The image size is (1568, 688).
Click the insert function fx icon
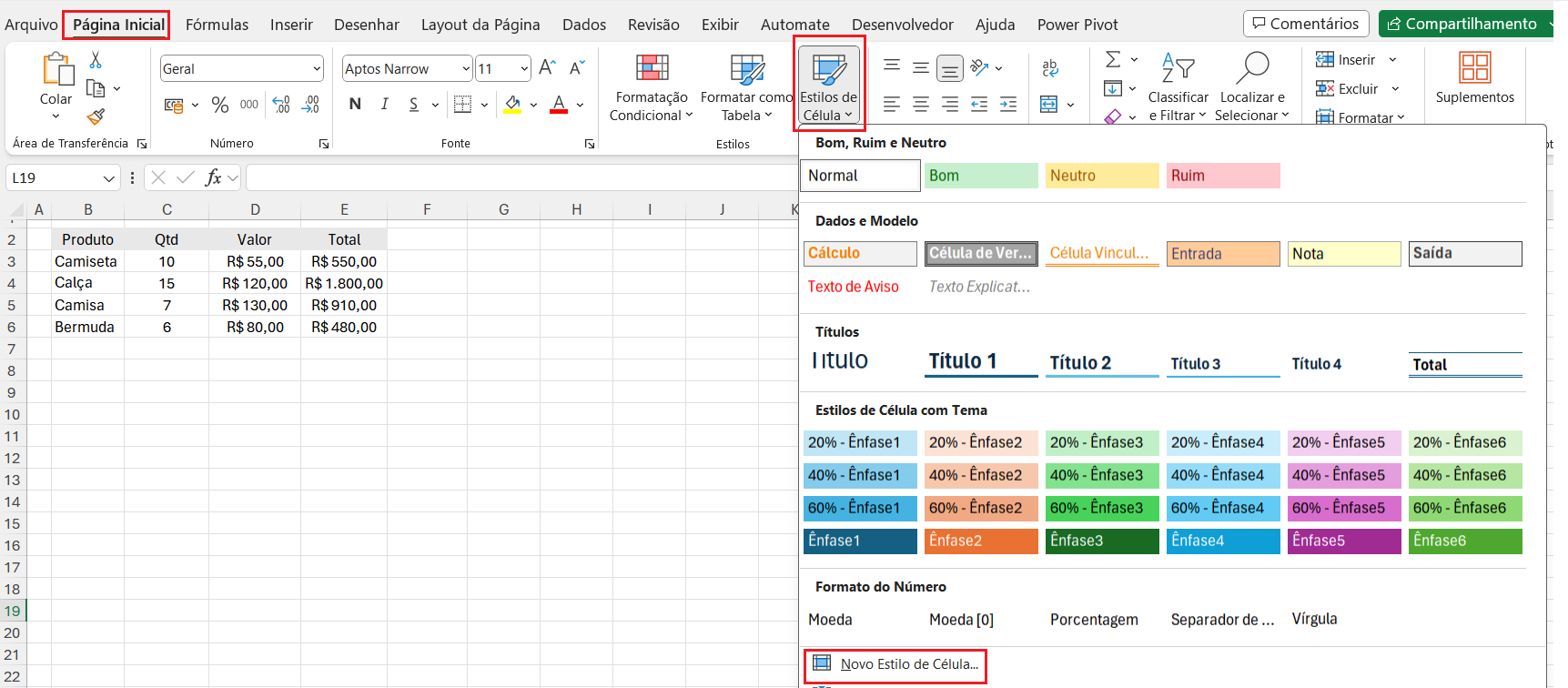click(x=213, y=177)
